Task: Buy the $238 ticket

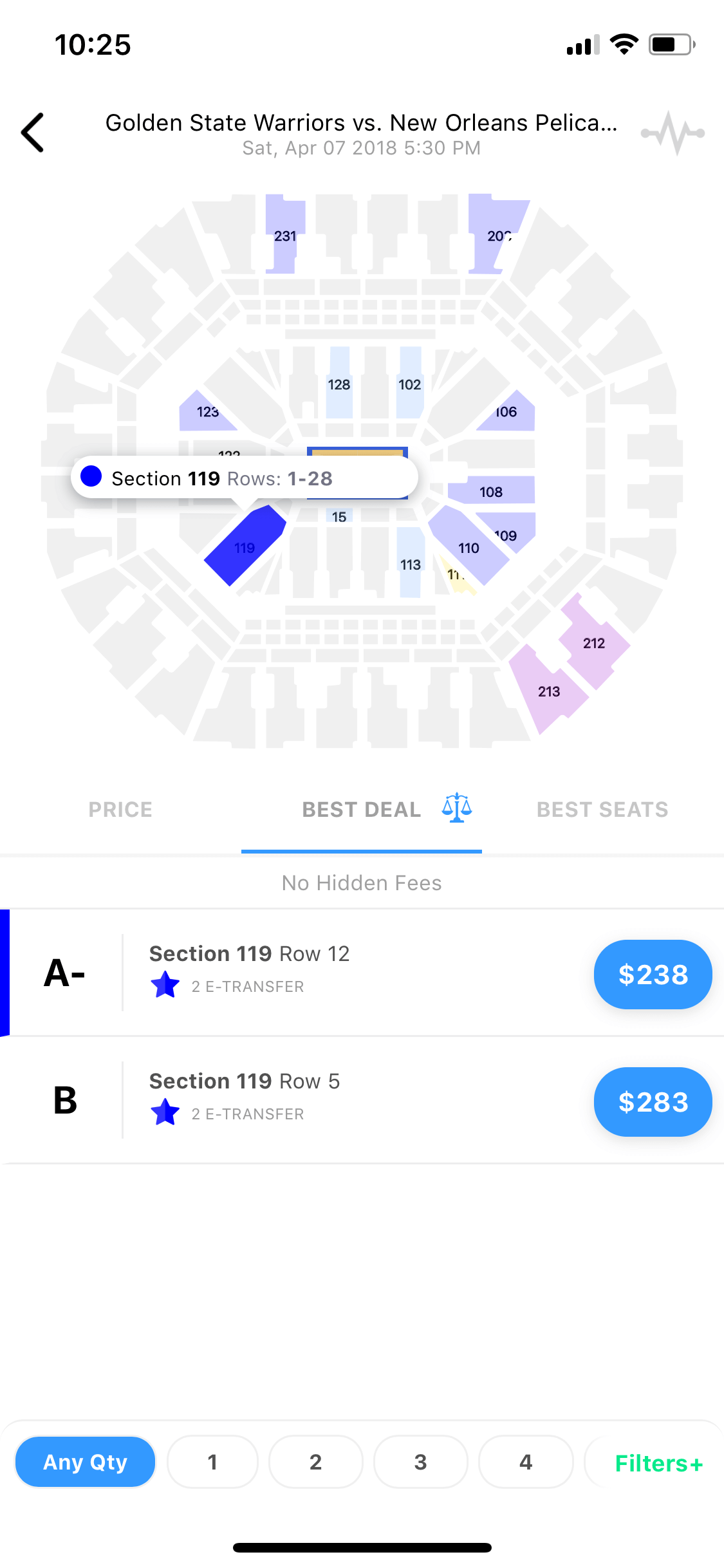Action: click(653, 975)
